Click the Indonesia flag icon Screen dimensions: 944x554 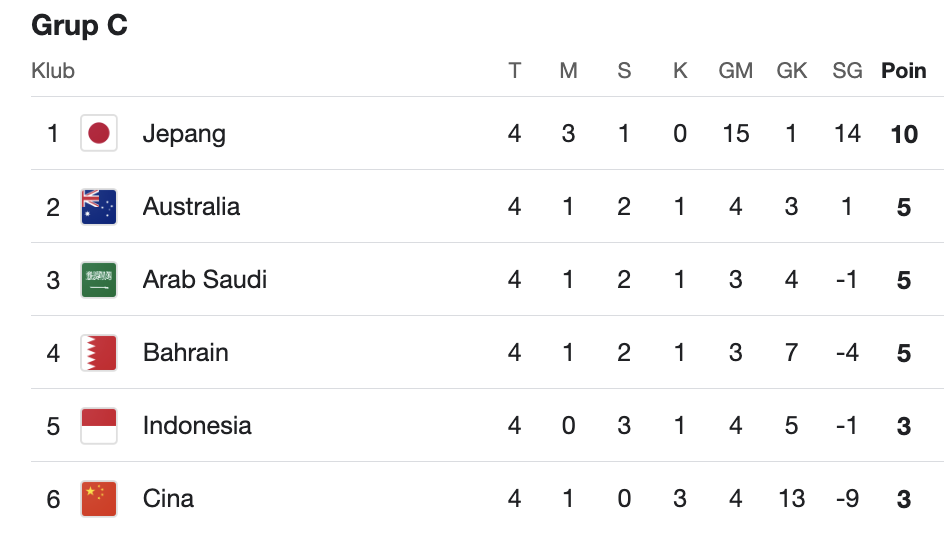pyautogui.click(x=99, y=426)
